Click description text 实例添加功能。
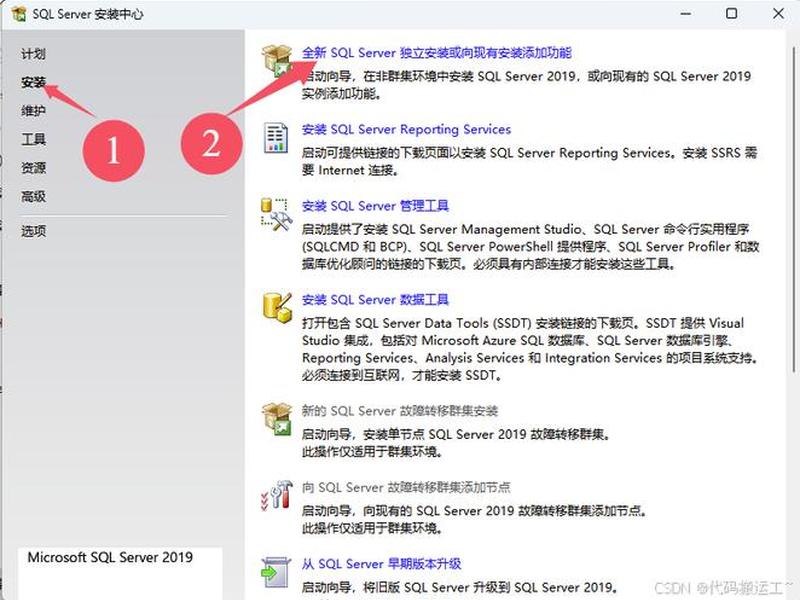Screen dimensions: 800x600 341,93
